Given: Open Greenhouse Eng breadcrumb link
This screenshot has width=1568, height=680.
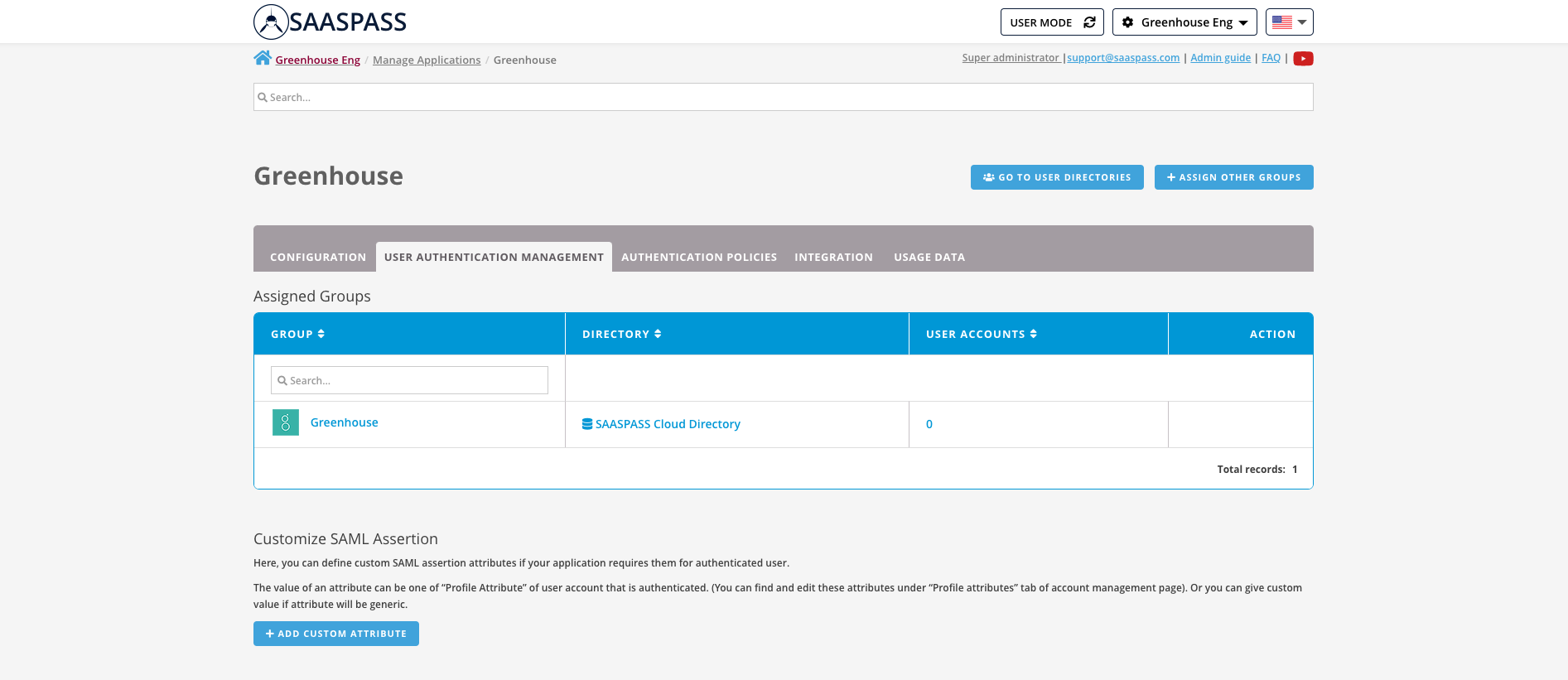Looking at the screenshot, I should click(317, 60).
